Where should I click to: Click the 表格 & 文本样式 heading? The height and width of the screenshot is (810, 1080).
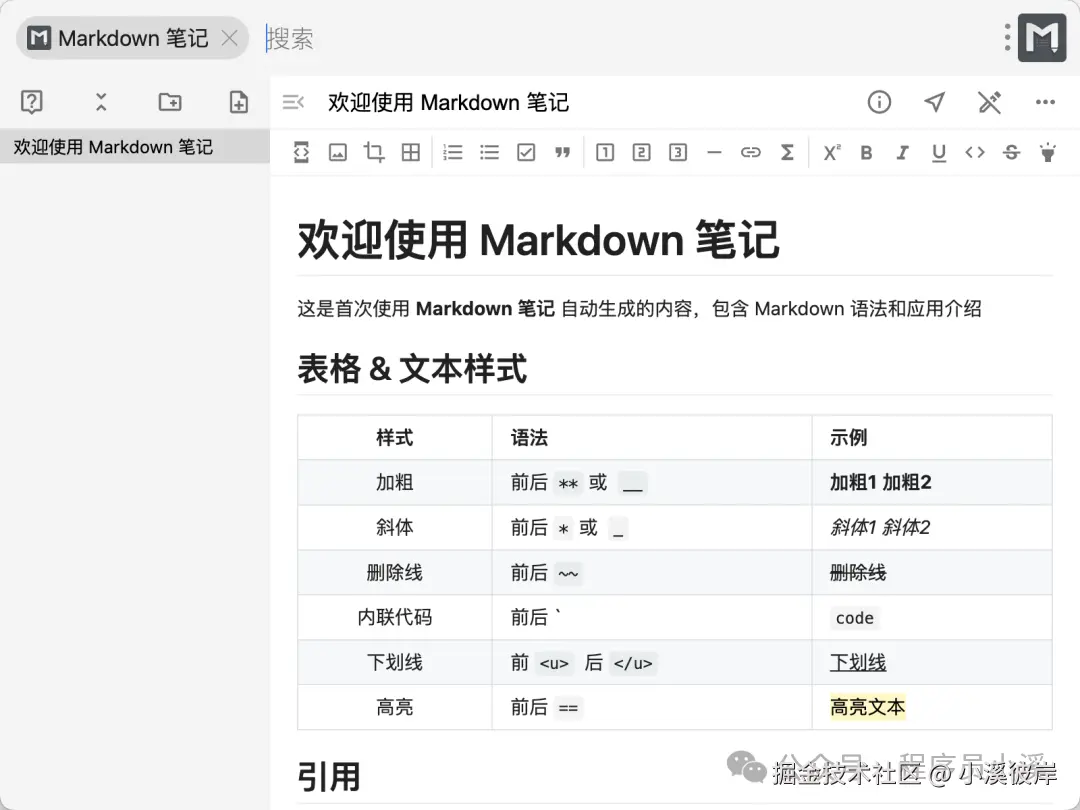[412, 368]
